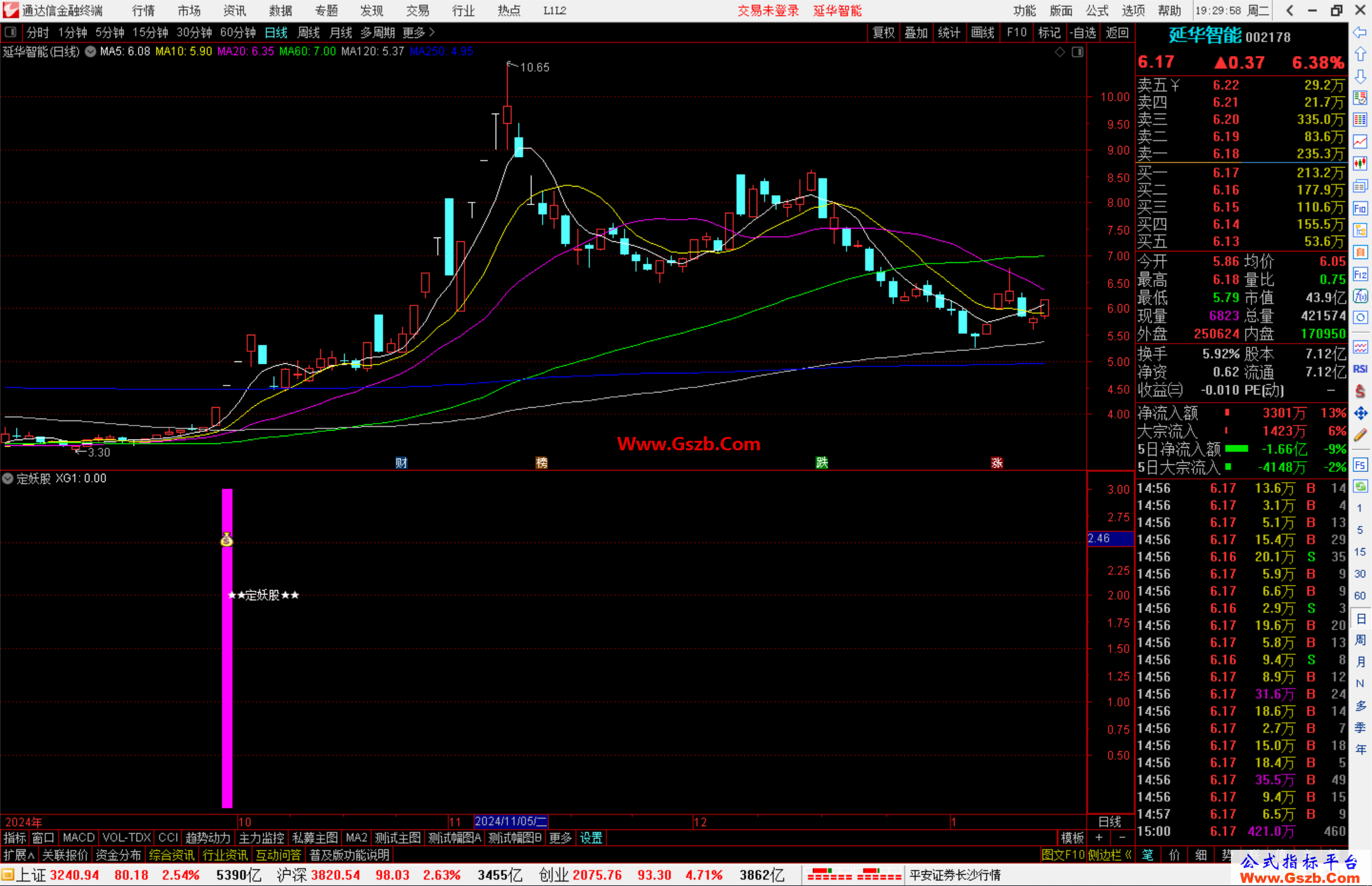This screenshot has width=1372, height=886.
Task: Click the panel layout icon atop main chart
Action: [x=1077, y=52]
